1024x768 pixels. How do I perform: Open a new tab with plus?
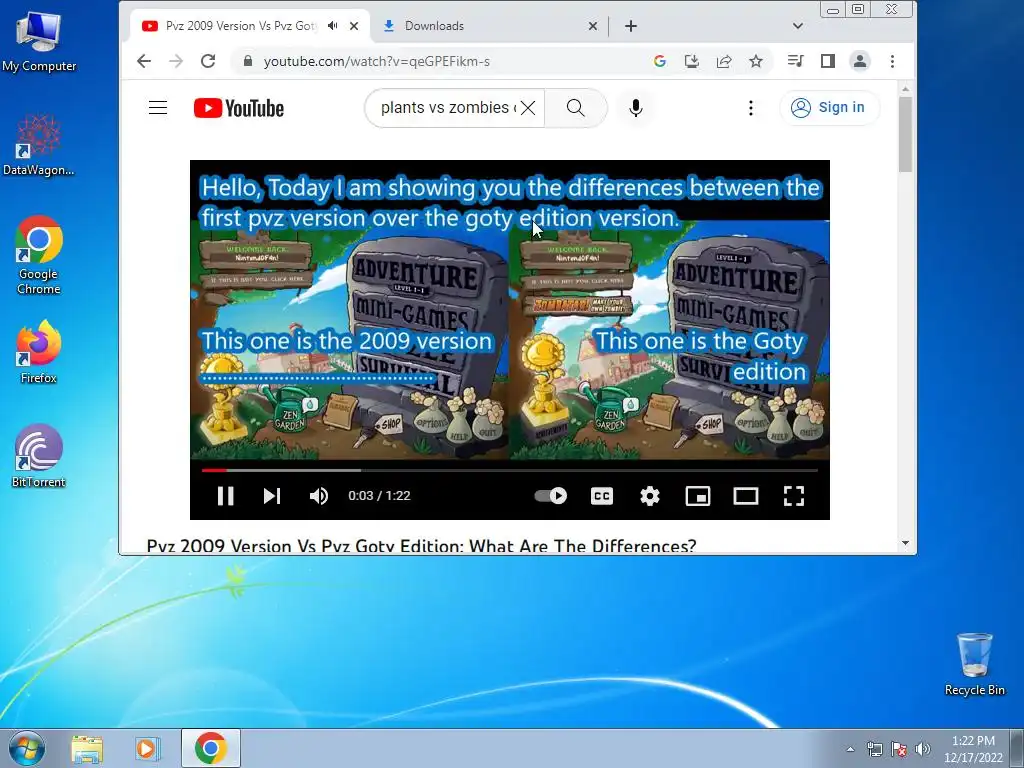[x=630, y=26]
